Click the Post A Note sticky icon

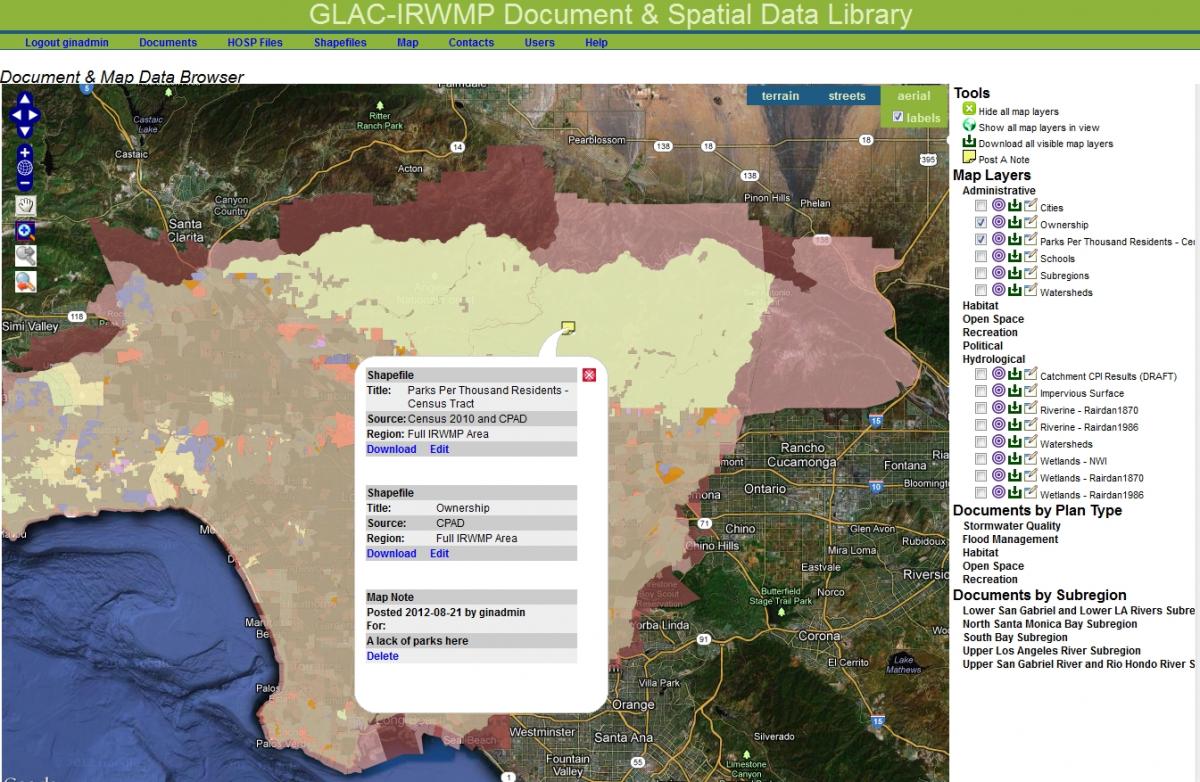pos(969,158)
